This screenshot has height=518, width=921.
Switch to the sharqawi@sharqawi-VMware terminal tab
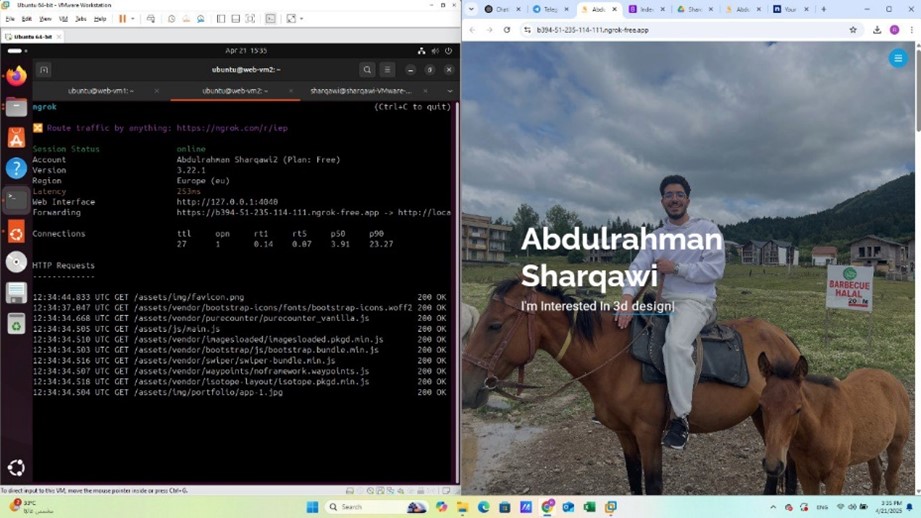point(360,91)
